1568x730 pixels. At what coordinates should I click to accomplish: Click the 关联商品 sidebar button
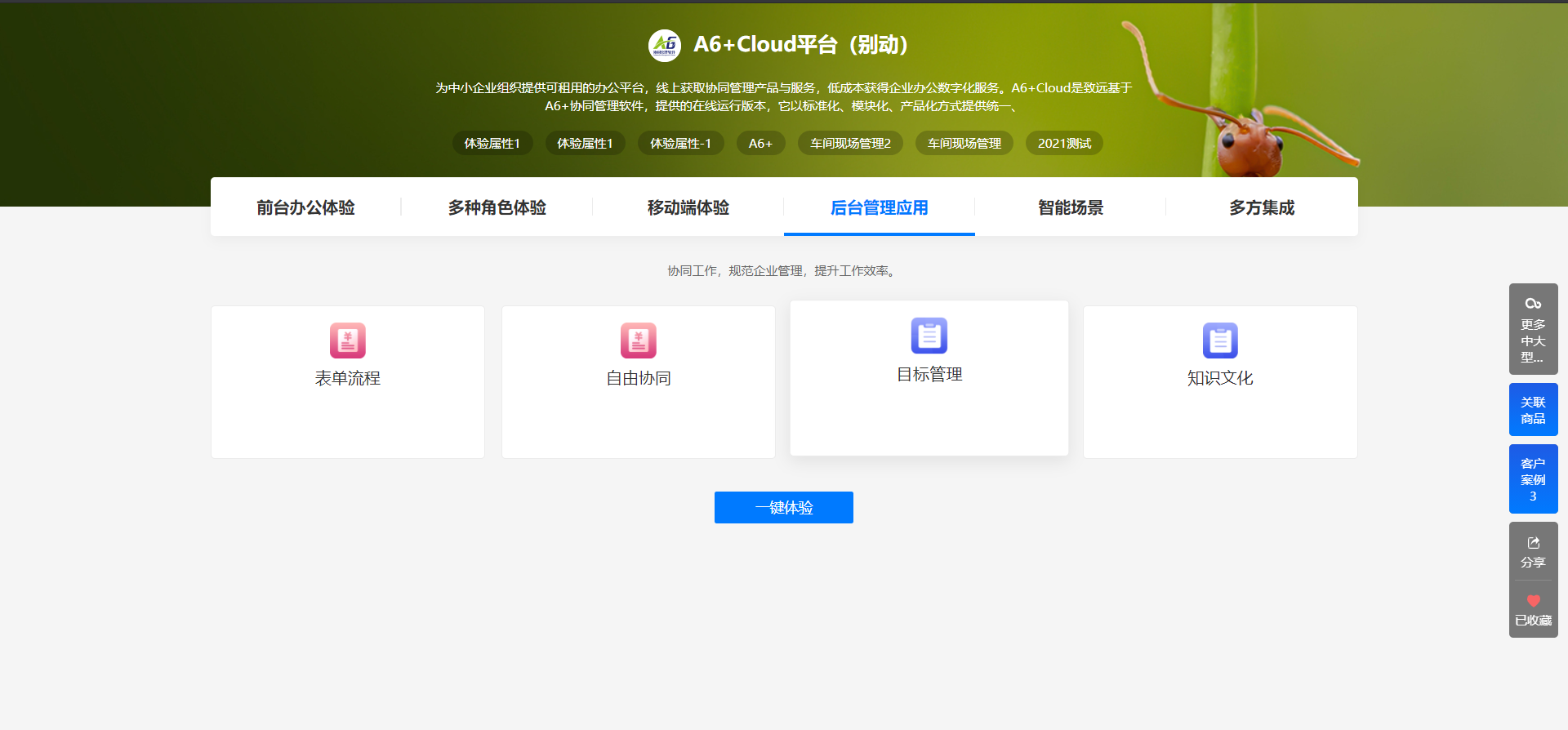coord(1533,410)
